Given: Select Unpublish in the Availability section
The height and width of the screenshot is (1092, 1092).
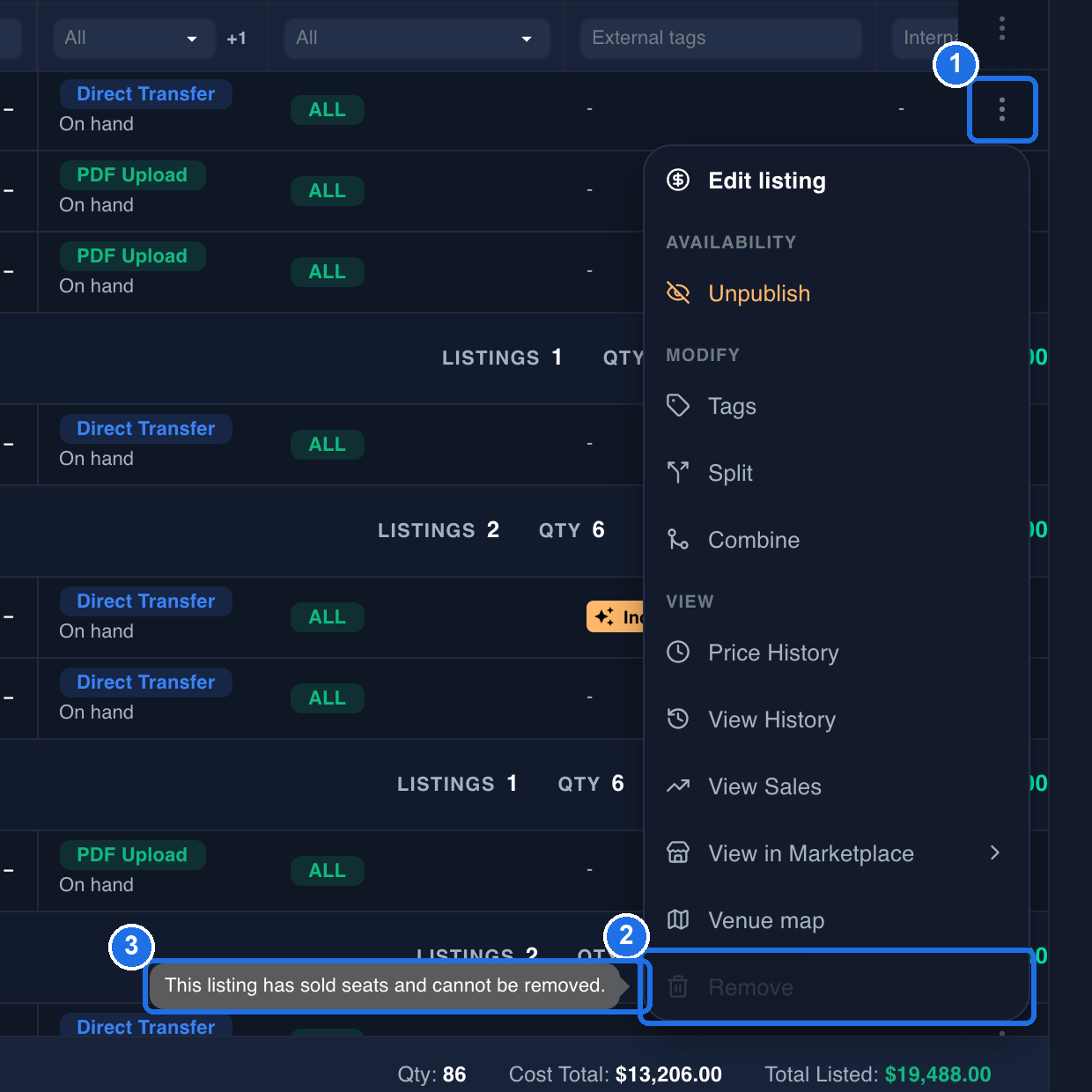Looking at the screenshot, I should [837, 293].
